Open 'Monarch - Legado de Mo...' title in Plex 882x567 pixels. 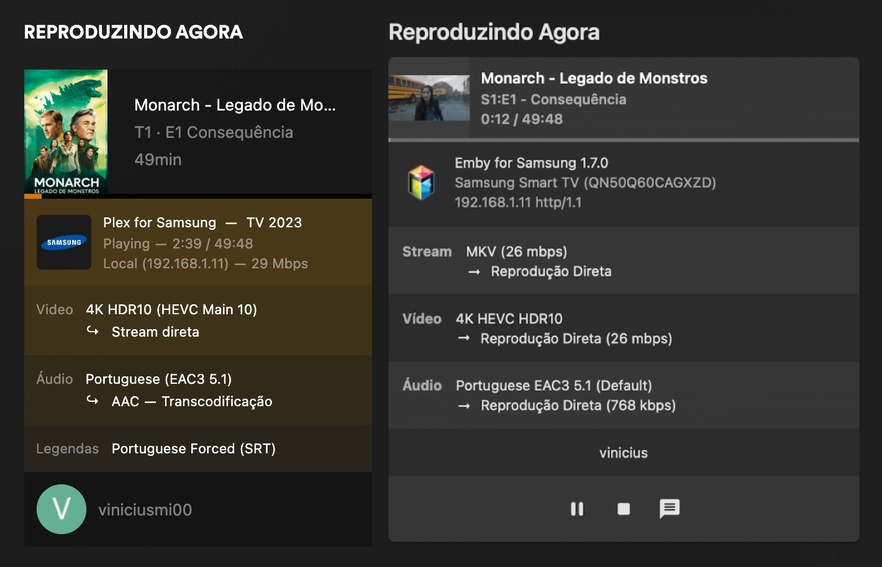235,105
